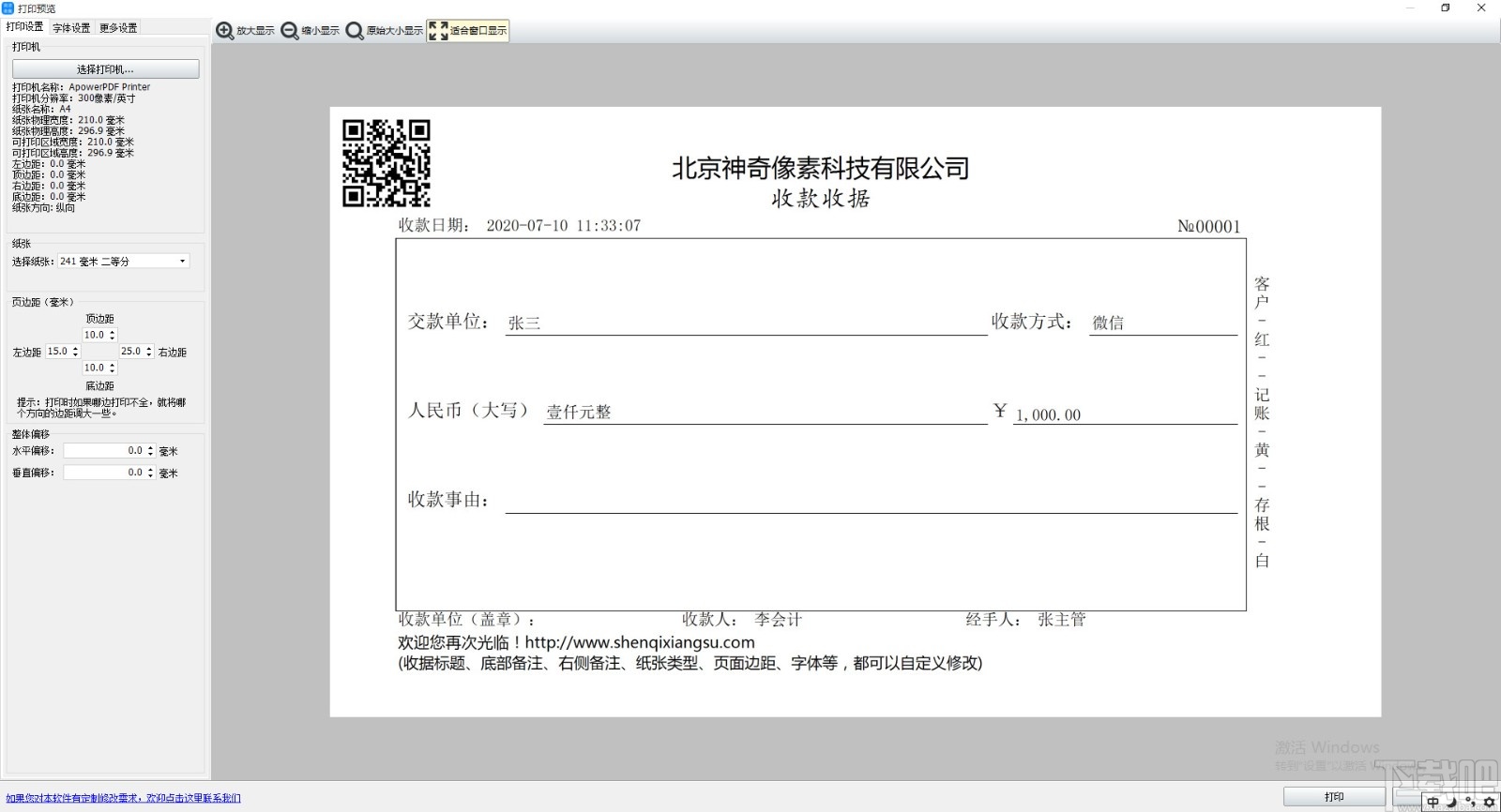Click the 水平偏移 offset input field
Viewport: 1501px width, 812px height.
click(x=109, y=451)
